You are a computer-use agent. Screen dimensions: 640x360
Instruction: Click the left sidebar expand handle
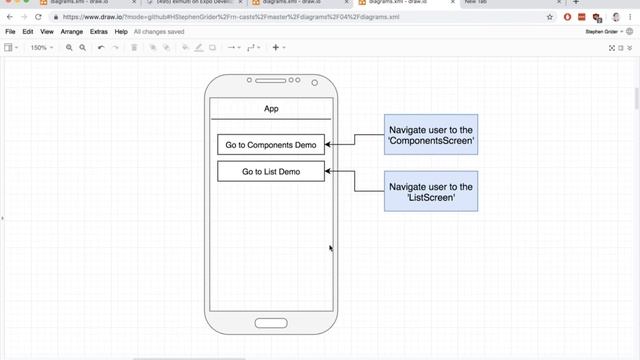pos(2,218)
